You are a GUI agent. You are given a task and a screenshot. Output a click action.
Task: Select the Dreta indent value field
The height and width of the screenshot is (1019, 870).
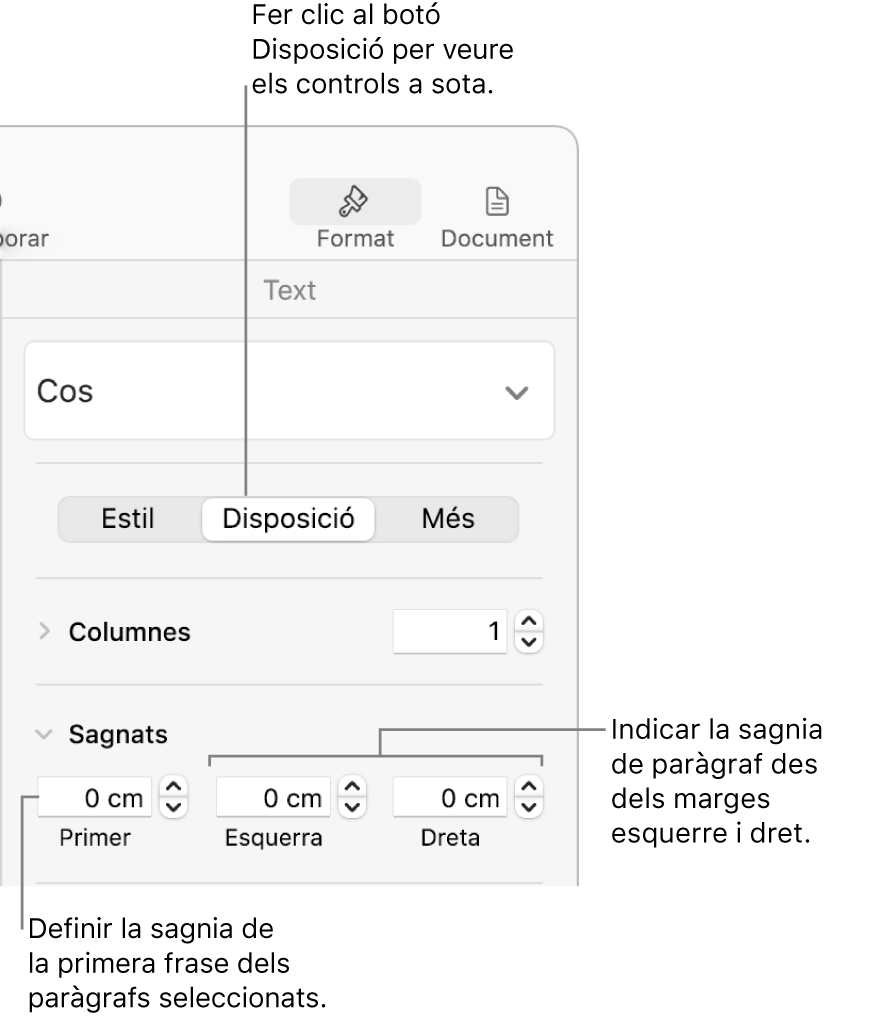tap(451, 797)
